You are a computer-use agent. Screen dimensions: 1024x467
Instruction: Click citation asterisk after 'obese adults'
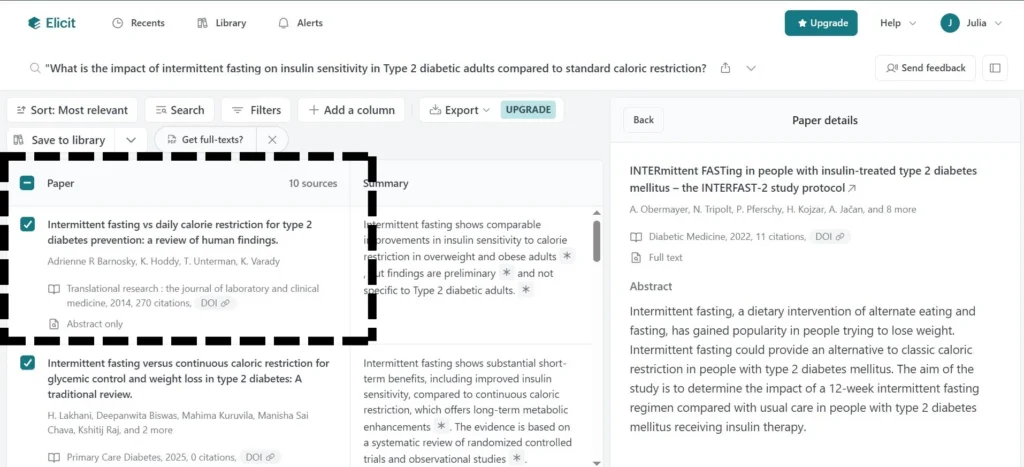pos(567,257)
